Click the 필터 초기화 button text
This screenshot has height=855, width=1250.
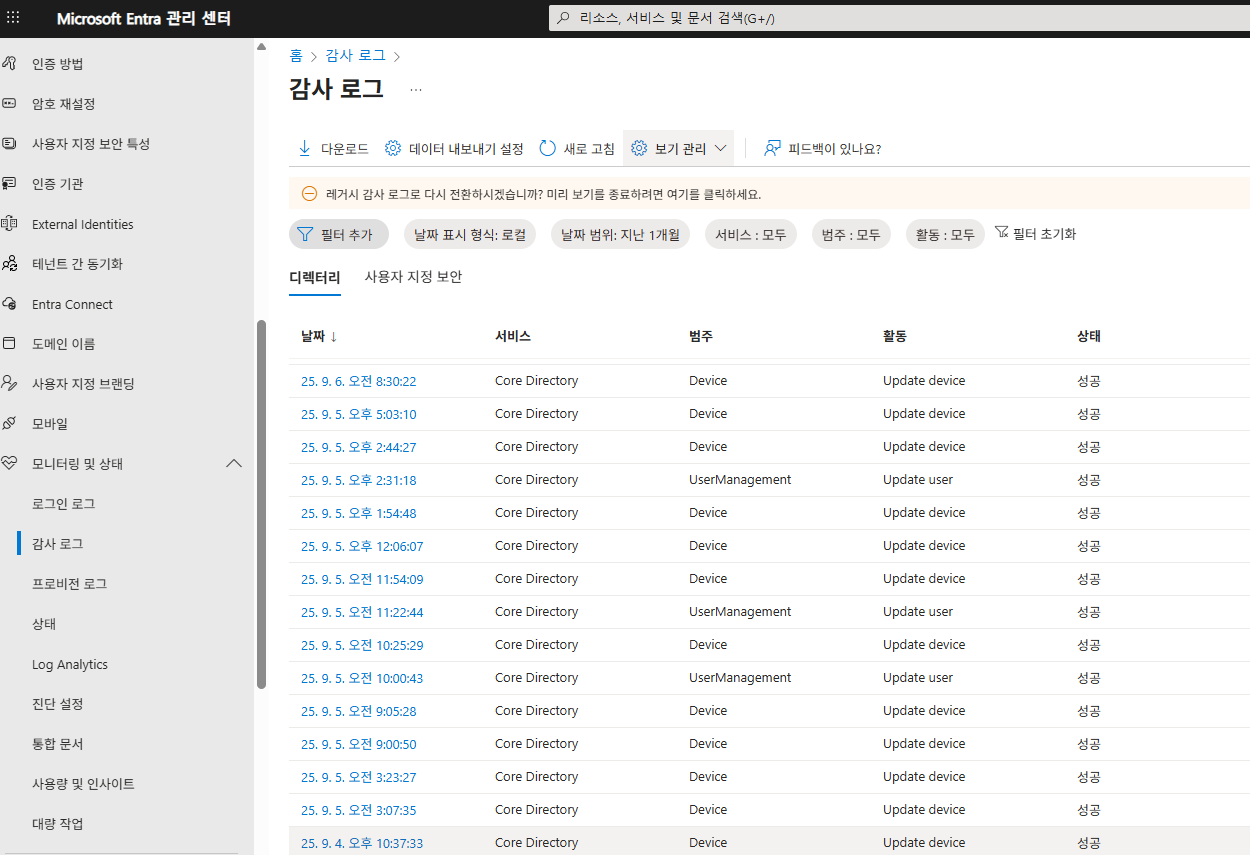click(1044, 234)
